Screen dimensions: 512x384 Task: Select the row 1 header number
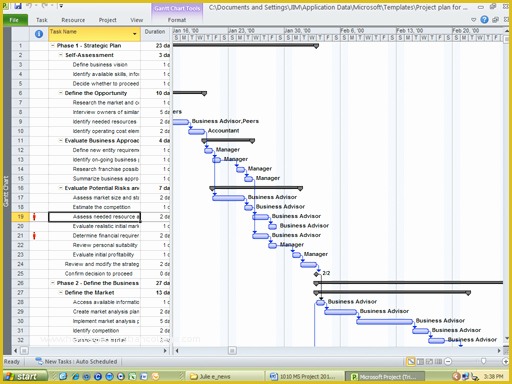coord(20,46)
